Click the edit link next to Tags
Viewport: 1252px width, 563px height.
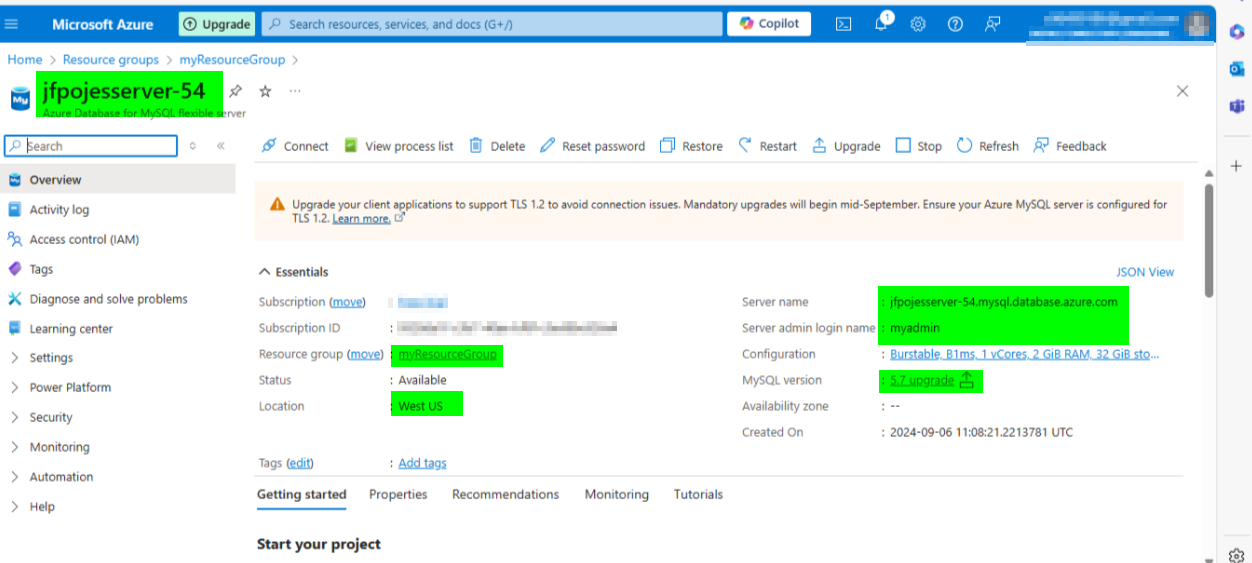point(300,463)
